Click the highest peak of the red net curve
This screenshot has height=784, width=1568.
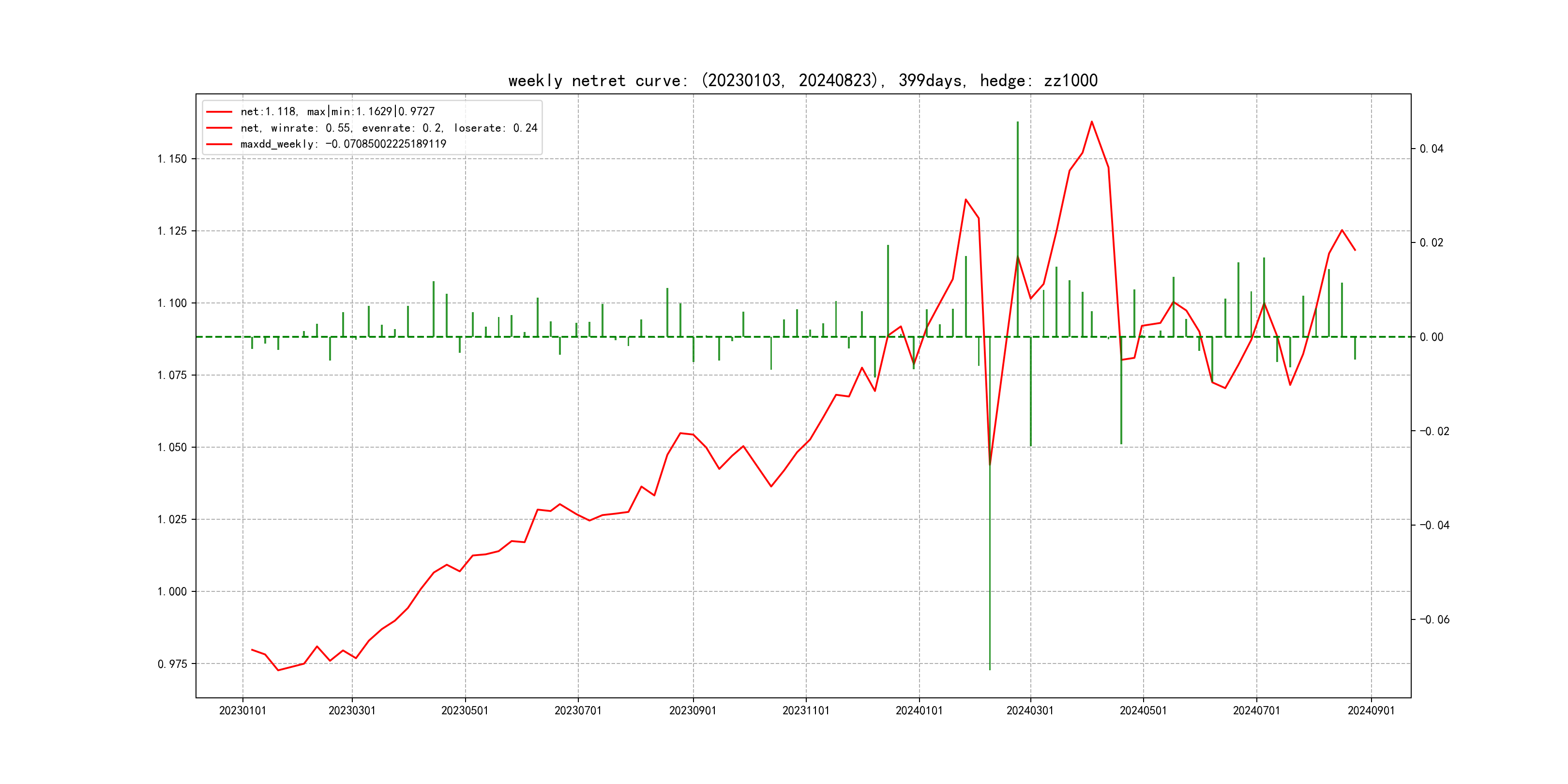click(x=1091, y=122)
